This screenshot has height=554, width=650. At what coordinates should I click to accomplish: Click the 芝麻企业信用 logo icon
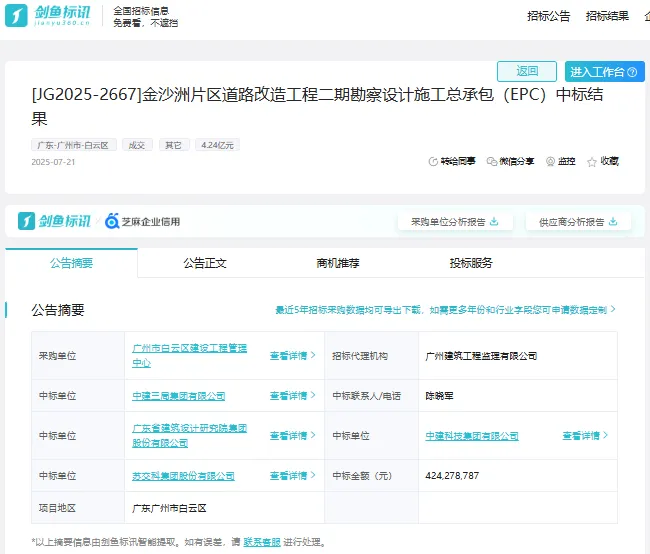[112, 221]
